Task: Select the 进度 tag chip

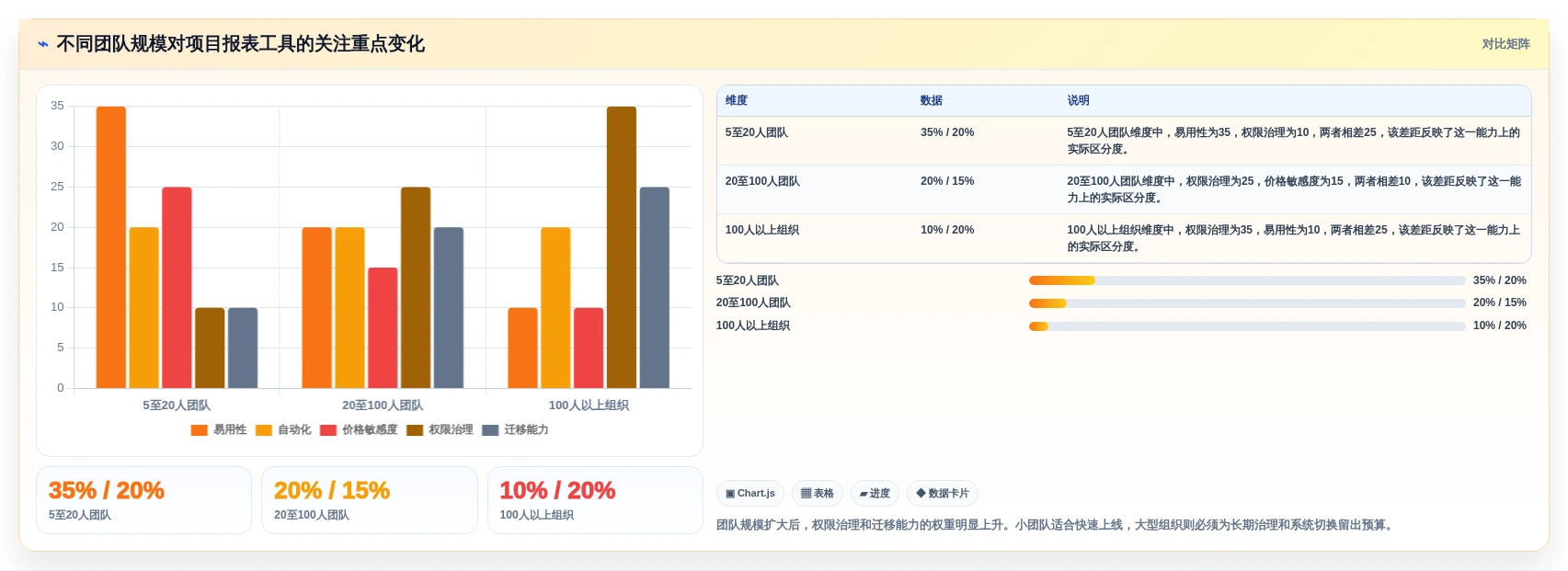Action: tap(875, 494)
